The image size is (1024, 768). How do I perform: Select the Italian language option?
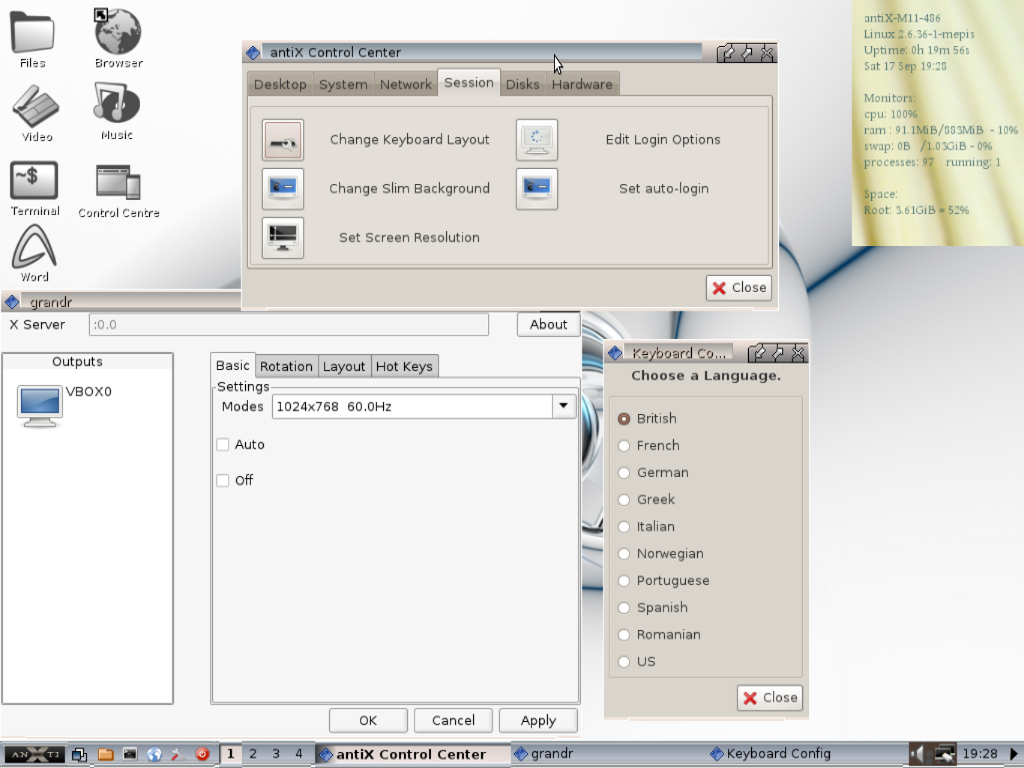point(624,527)
